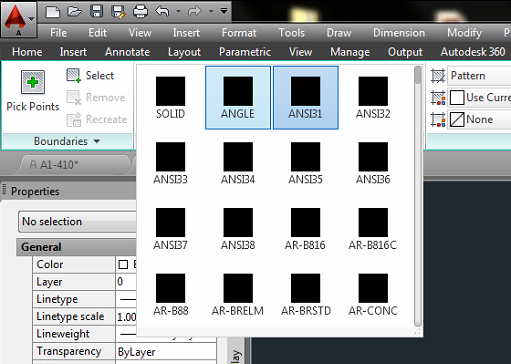The width and height of the screenshot is (511, 364).
Task: Click the Pick Points icon
Action: [33, 82]
